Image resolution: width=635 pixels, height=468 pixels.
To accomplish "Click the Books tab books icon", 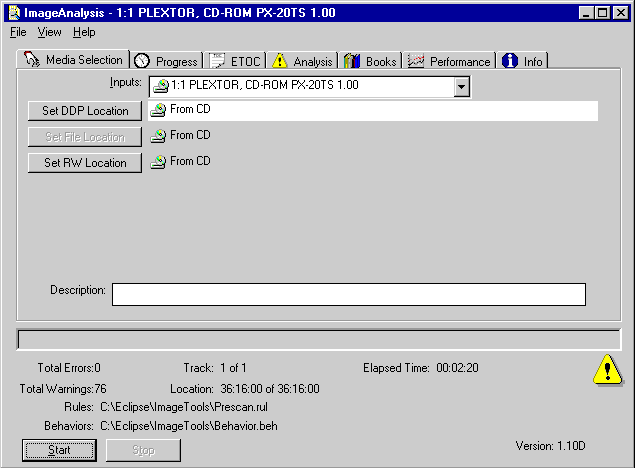I will pos(352,61).
